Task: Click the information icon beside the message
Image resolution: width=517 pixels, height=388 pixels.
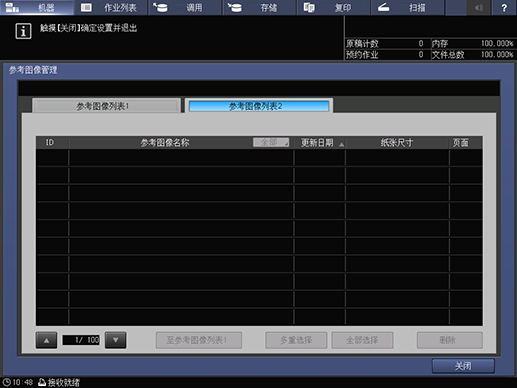Action: coord(23,31)
